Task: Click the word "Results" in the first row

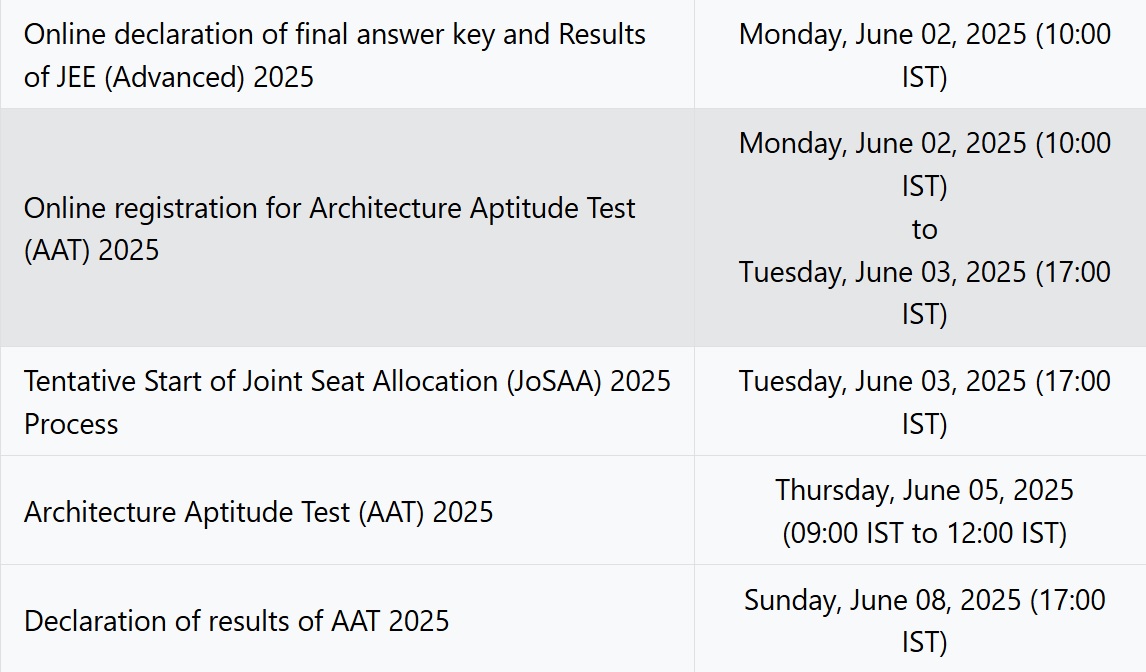Action: (x=602, y=34)
